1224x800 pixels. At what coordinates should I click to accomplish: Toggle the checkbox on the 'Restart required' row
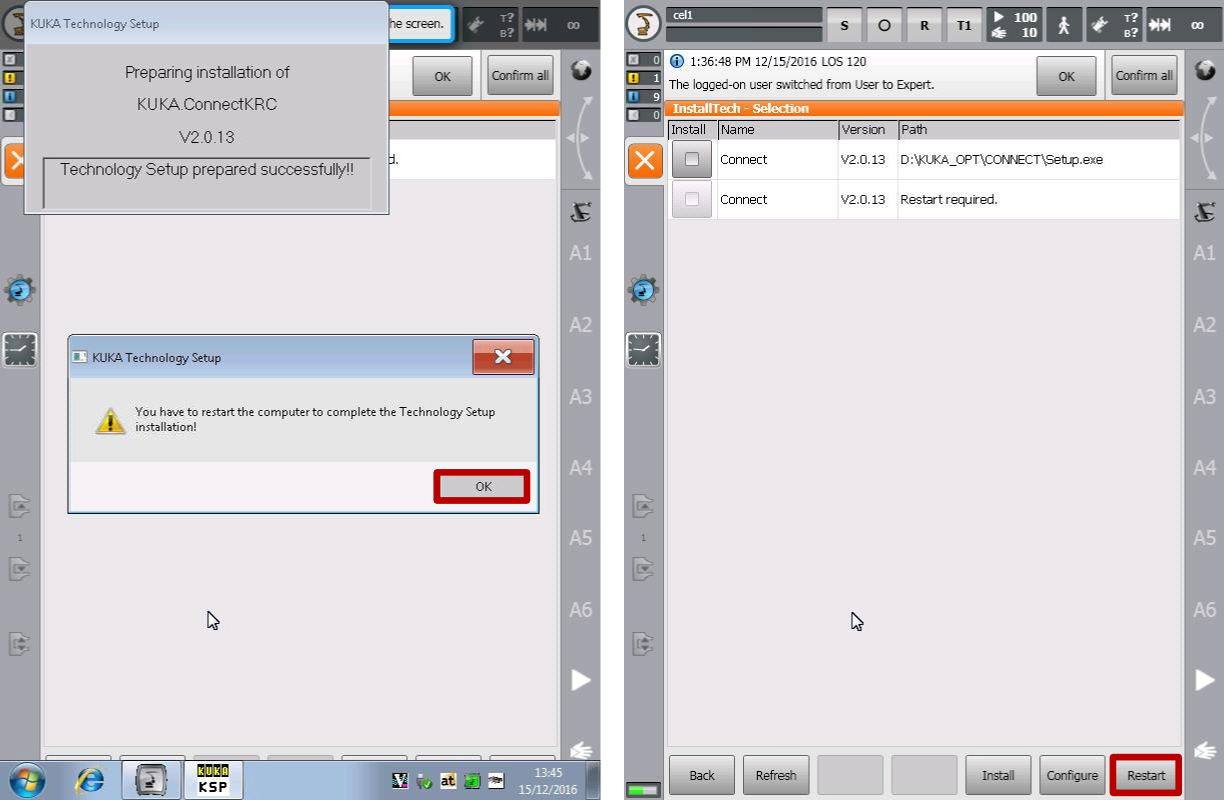tap(692, 199)
